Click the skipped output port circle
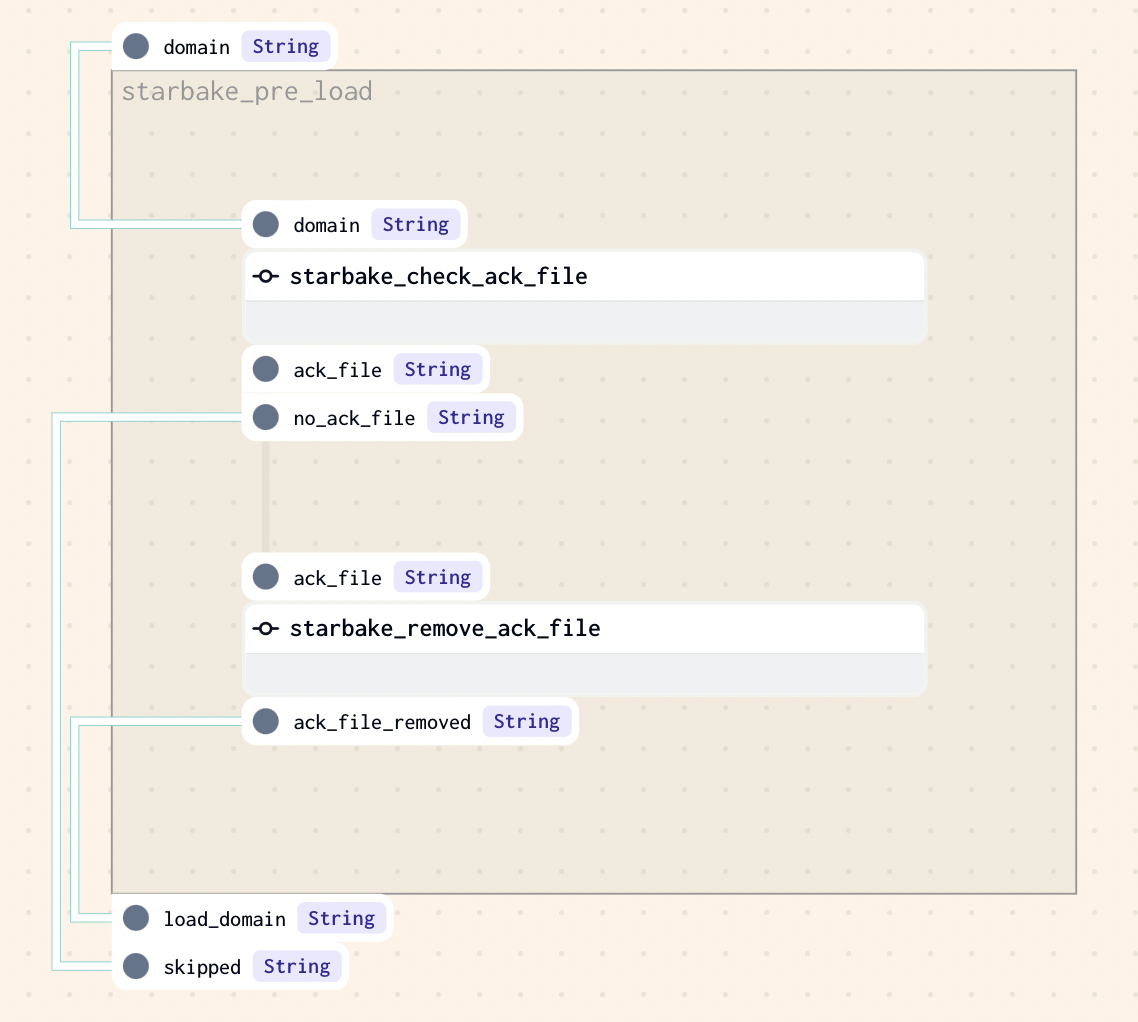The width and height of the screenshot is (1138, 1022). 136,966
